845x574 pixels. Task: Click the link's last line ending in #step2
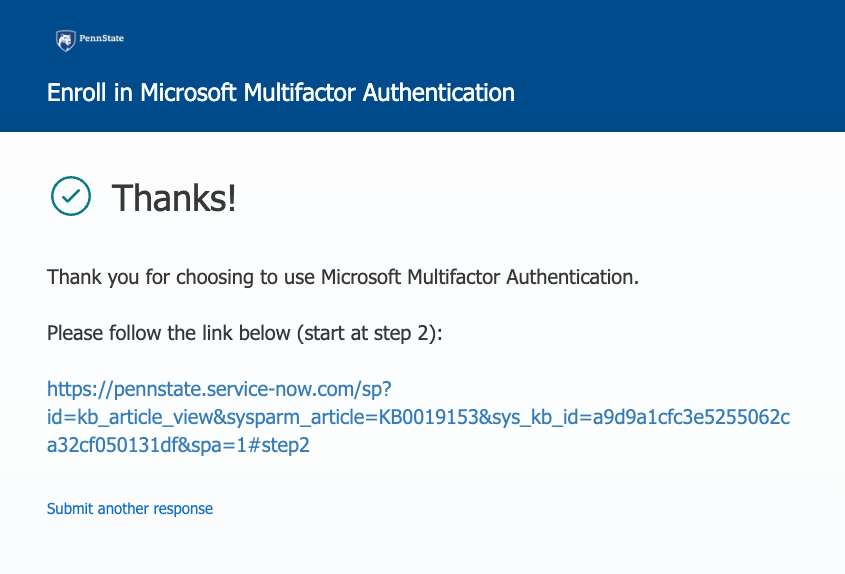pyautogui.click(x=178, y=445)
